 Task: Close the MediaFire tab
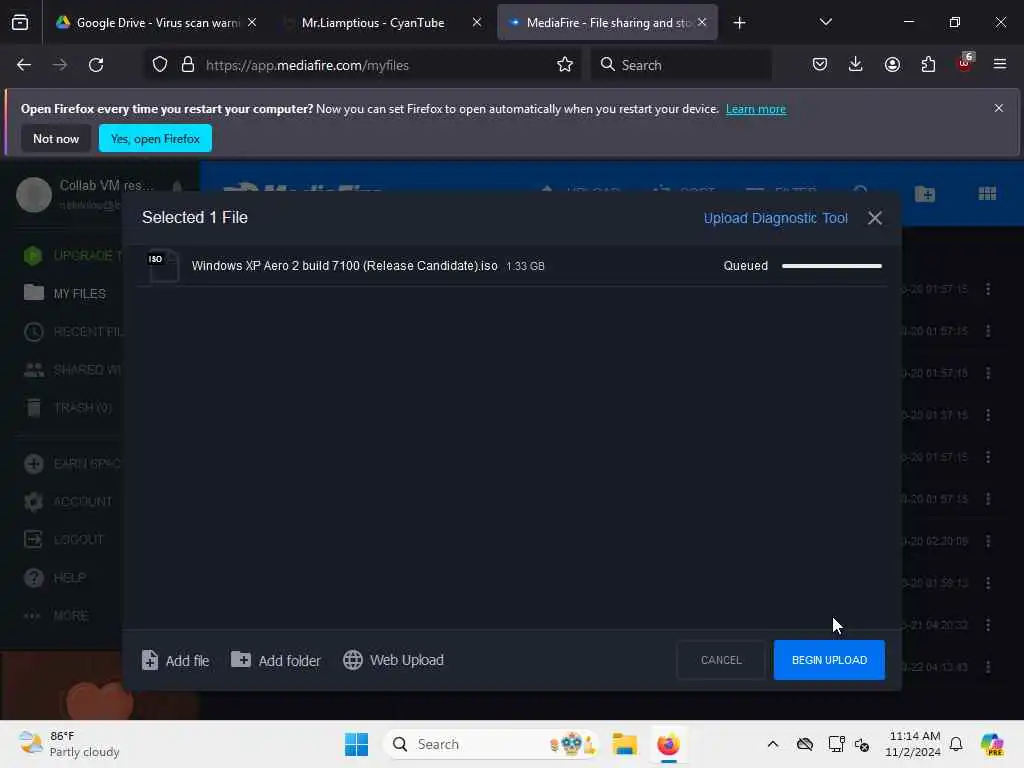[x=702, y=22]
